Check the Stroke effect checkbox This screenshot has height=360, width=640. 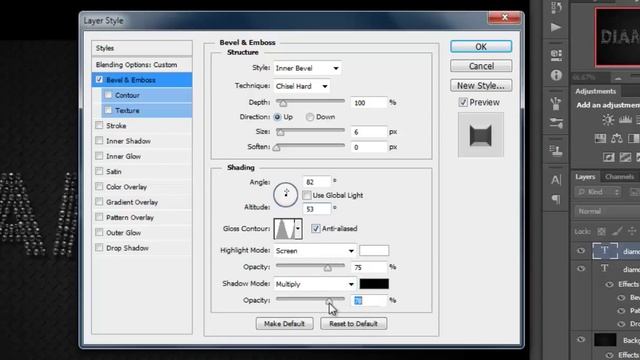pyautogui.click(x=99, y=125)
